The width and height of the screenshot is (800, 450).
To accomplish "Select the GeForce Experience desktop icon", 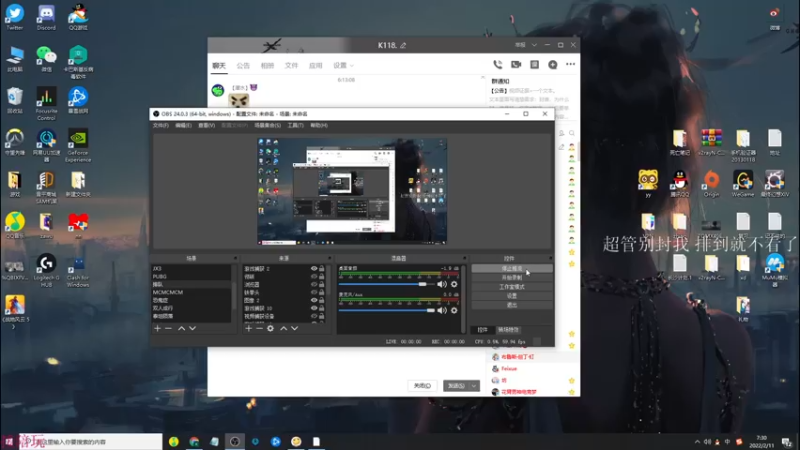I will 78,145.
